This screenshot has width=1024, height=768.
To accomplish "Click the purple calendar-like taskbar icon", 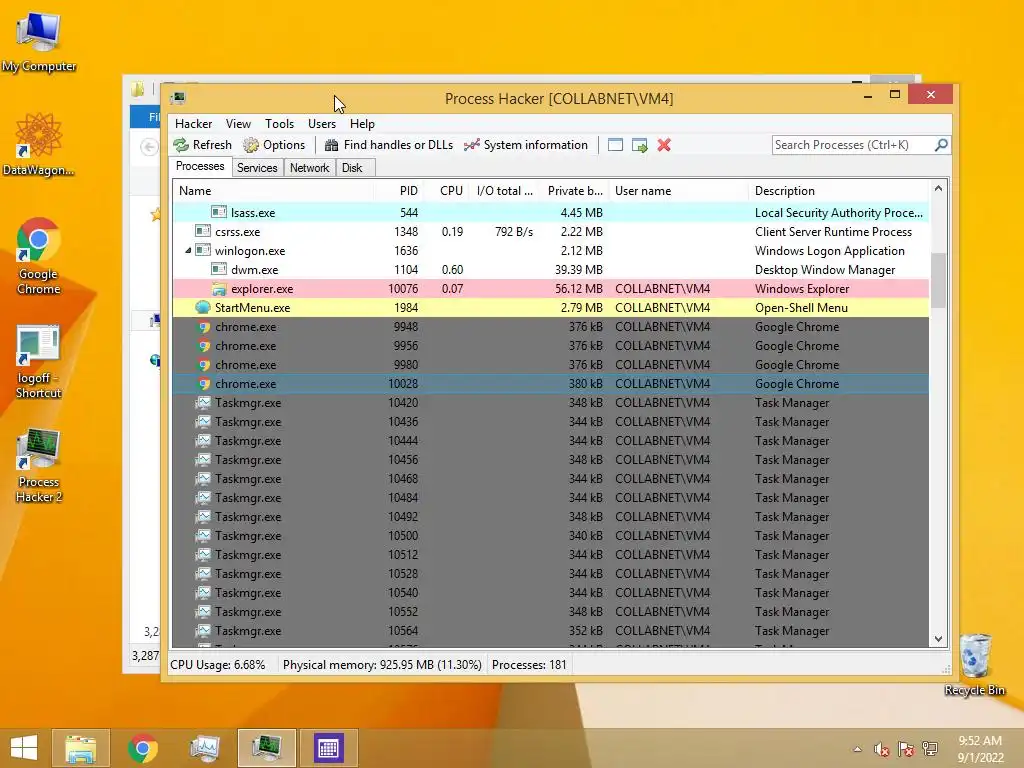I will click(x=328, y=748).
